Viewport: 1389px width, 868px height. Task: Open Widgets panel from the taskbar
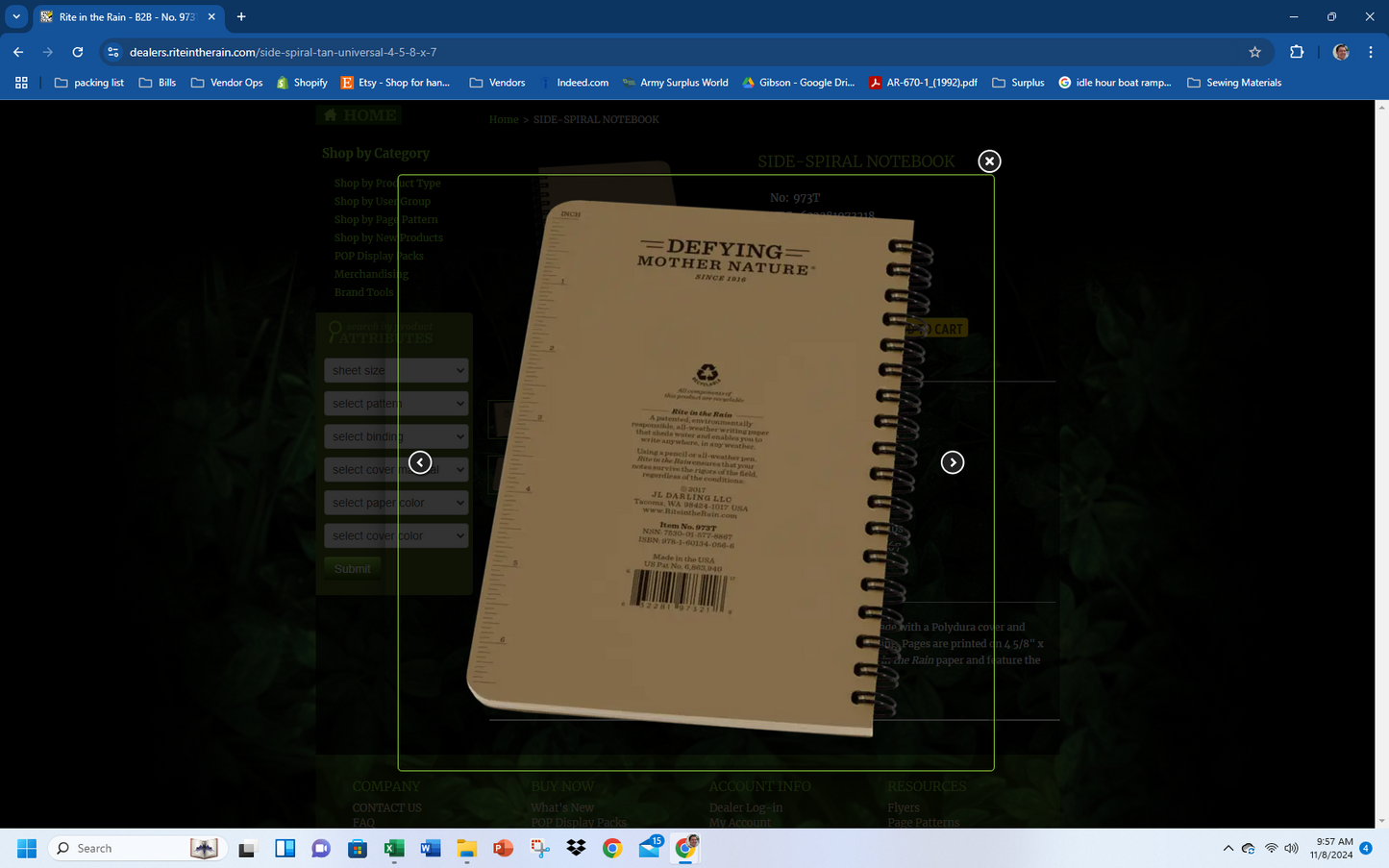click(x=285, y=848)
